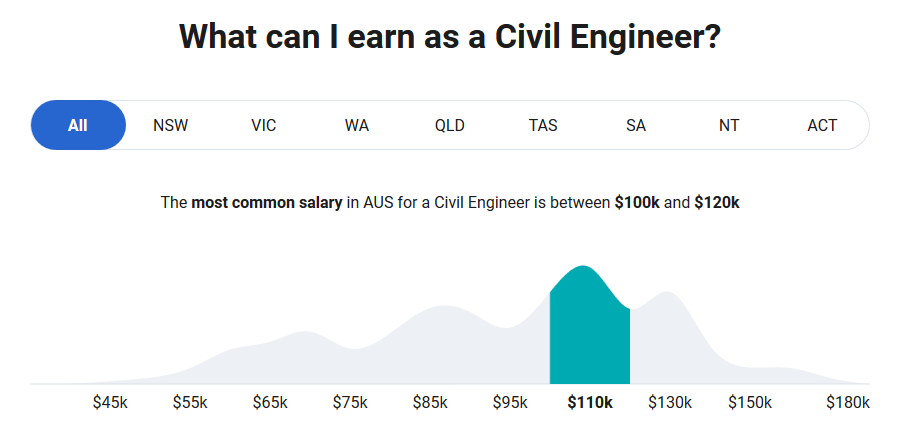Image resolution: width=913 pixels, height=436 pixels.
Task: Choose the SA region tab
Action: click(x=636, y=125)
